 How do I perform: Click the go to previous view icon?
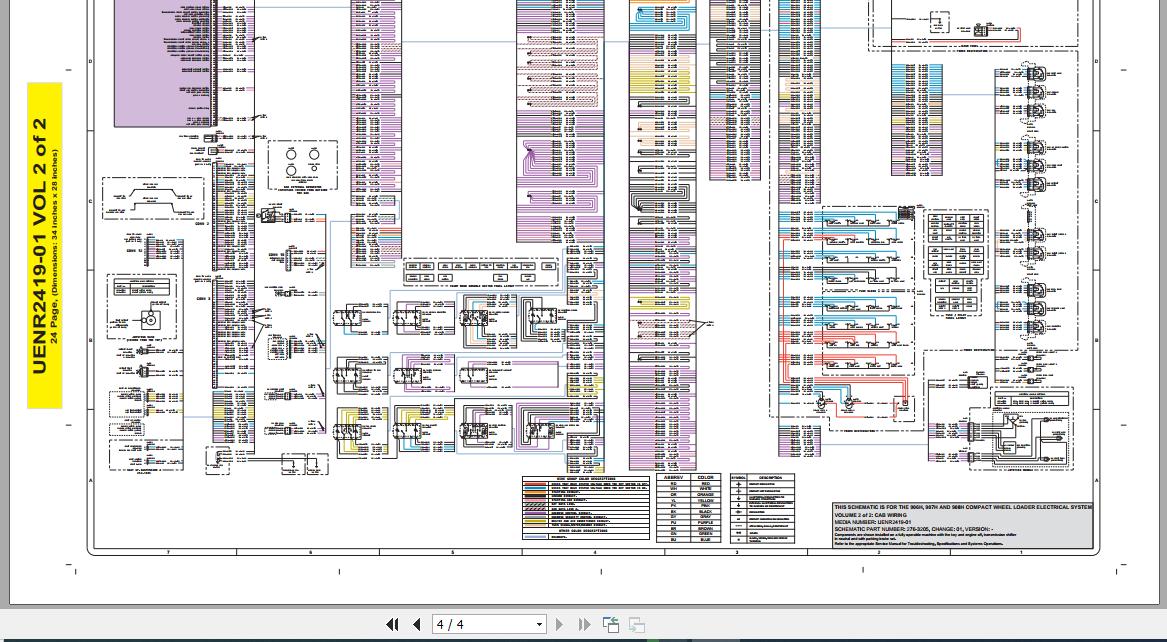click(x=611, y=625)
